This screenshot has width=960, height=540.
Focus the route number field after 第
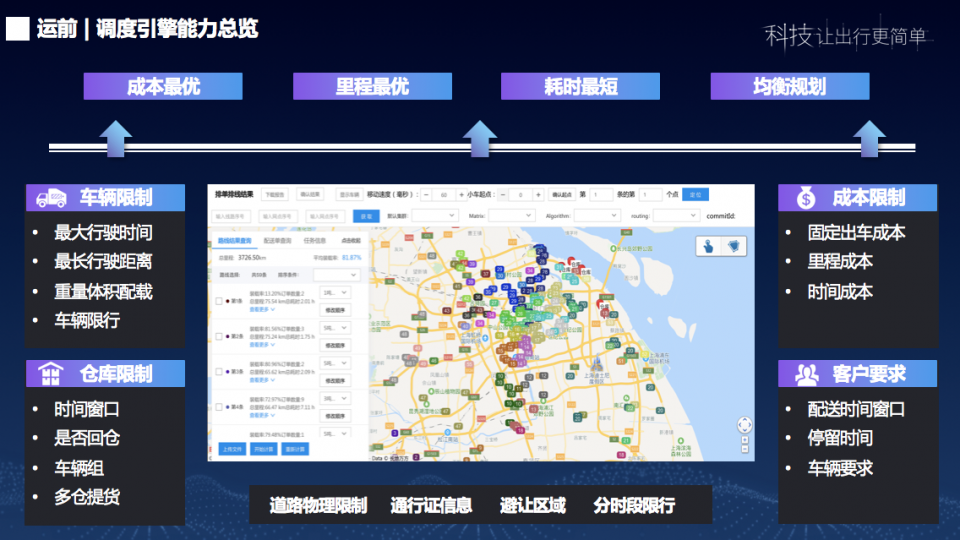(x=601, y=195)
